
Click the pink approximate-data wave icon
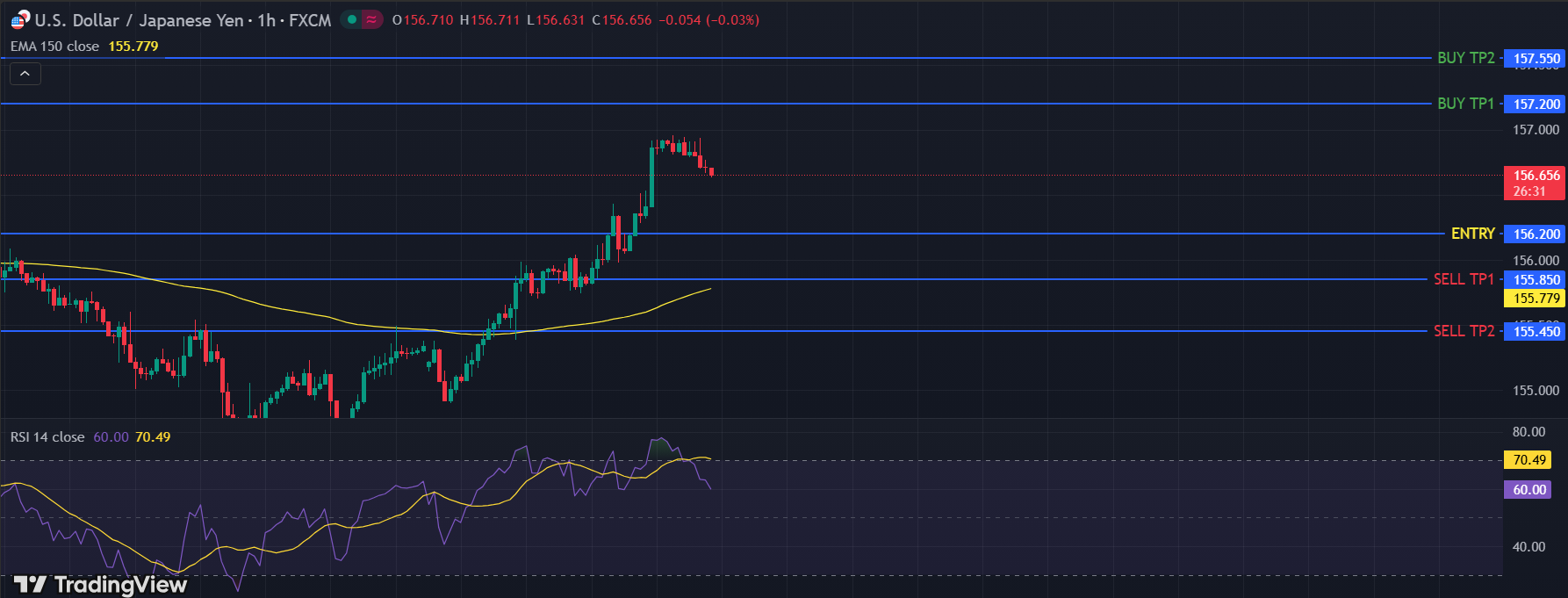click(x=372, y=19)
